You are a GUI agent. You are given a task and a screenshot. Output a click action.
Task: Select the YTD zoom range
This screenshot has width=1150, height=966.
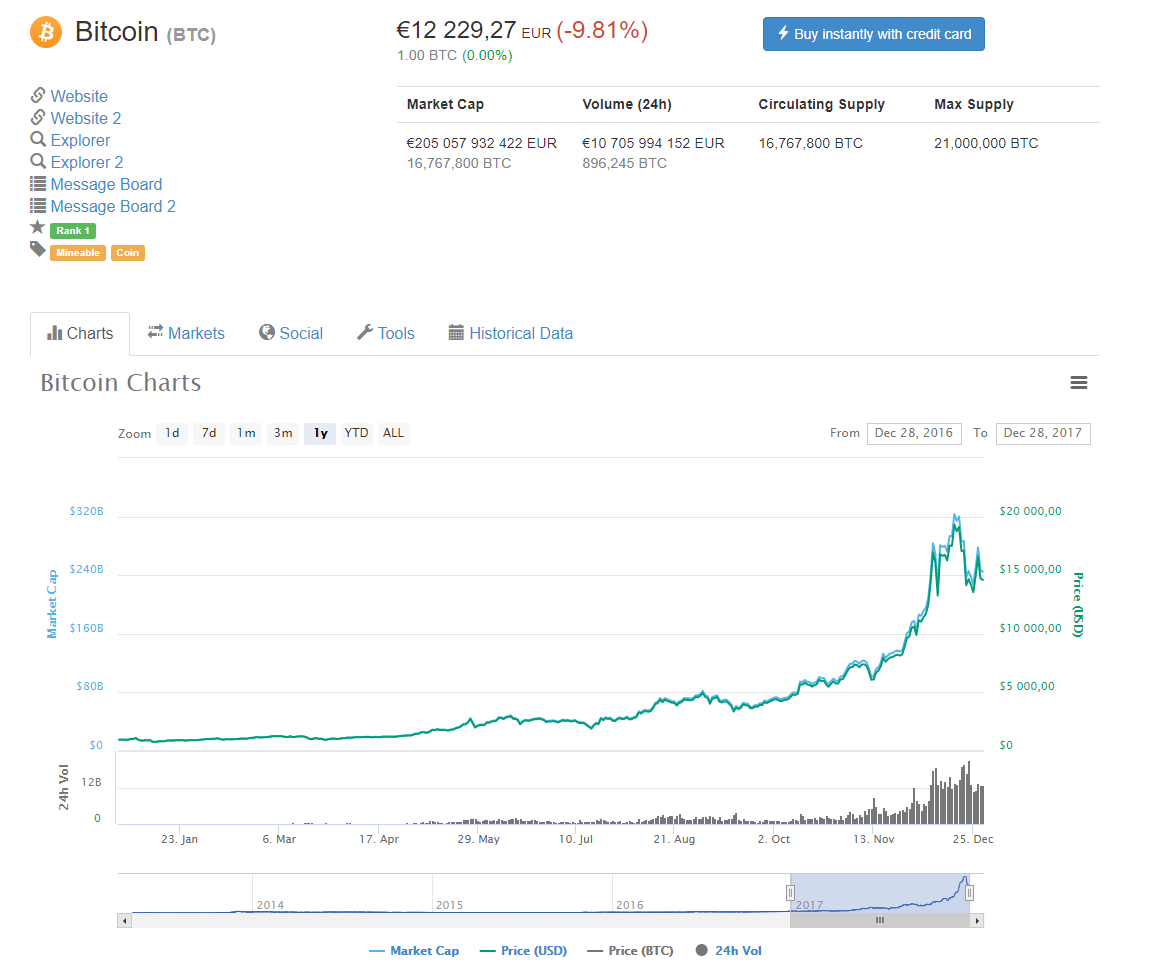[356, 433]
